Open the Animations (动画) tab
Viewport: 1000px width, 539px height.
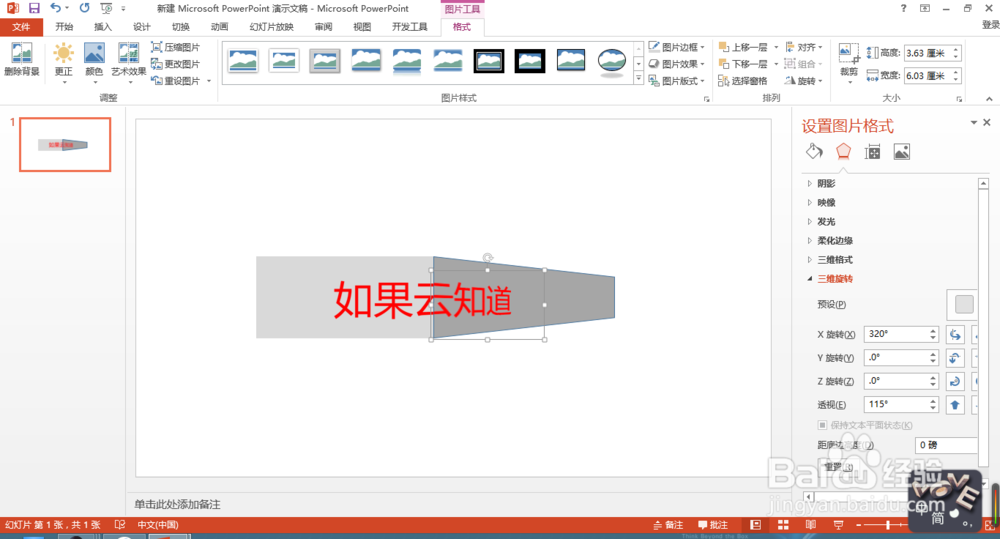tap(219, 27)
